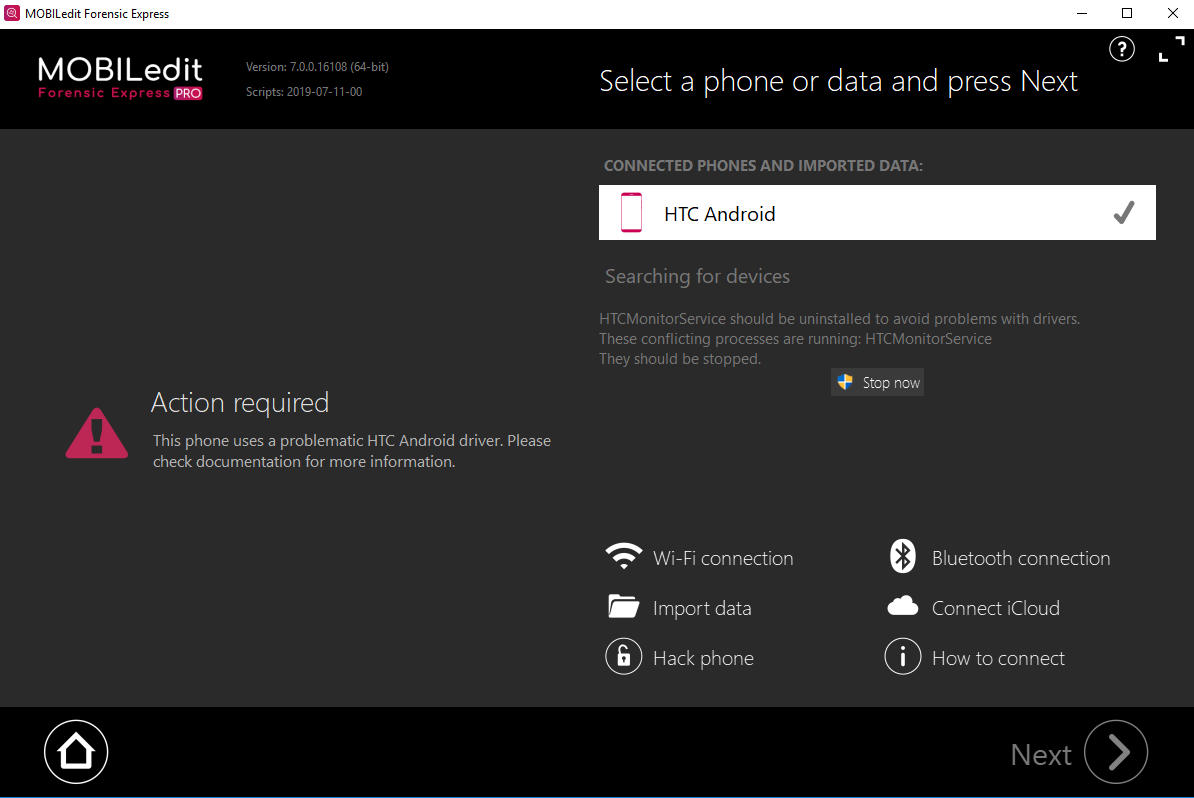The width and height of the screenshot is (1194, 798).
Task: Click the pink phone icon for HTC Android
Action: [x=631, y=213]
